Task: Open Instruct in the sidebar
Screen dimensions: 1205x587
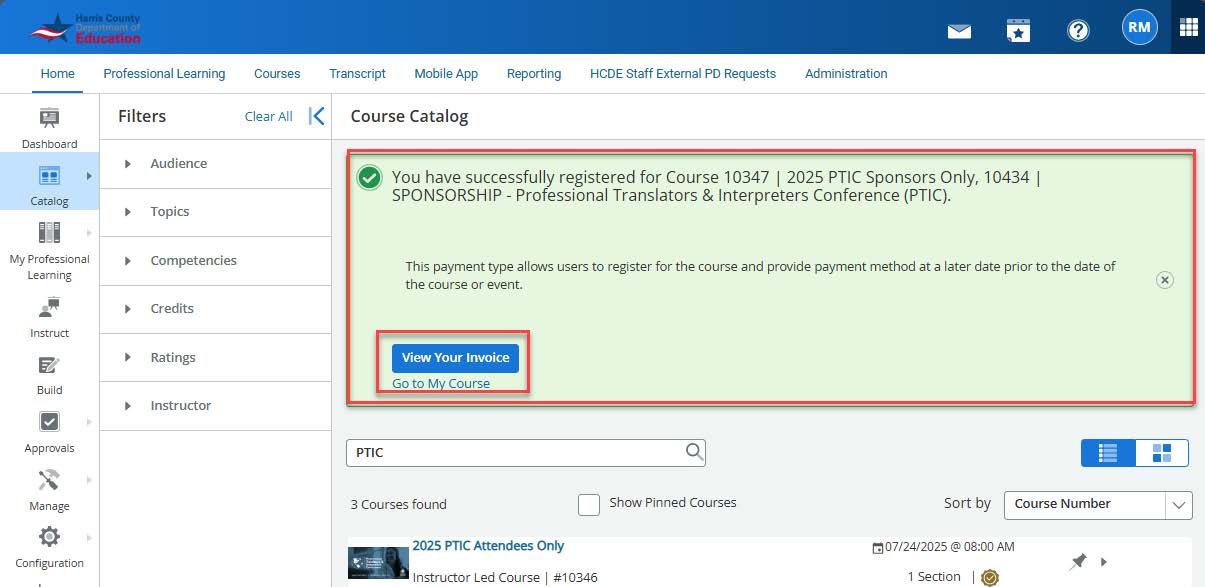Action: [x=49, y=318]
